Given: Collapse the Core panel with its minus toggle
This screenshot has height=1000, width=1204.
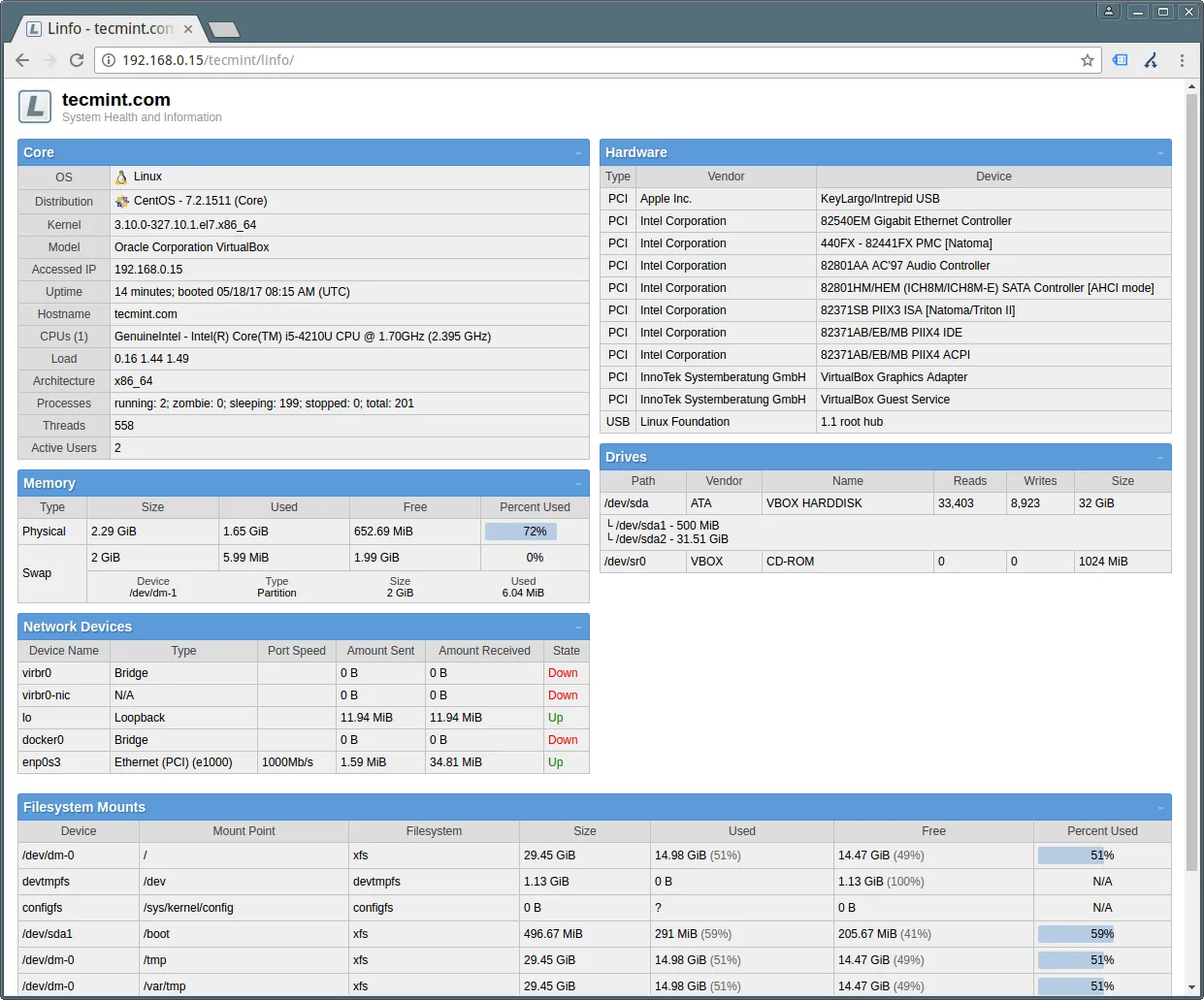Looking at the screenshot, I should pyautogui.click(x=579, y=152).
